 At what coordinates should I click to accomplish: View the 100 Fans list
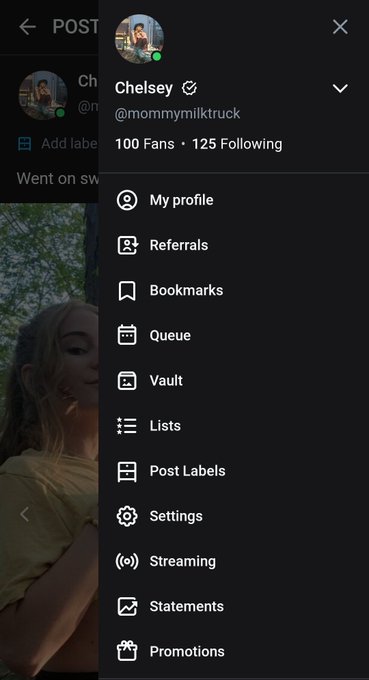pos(145,144)
